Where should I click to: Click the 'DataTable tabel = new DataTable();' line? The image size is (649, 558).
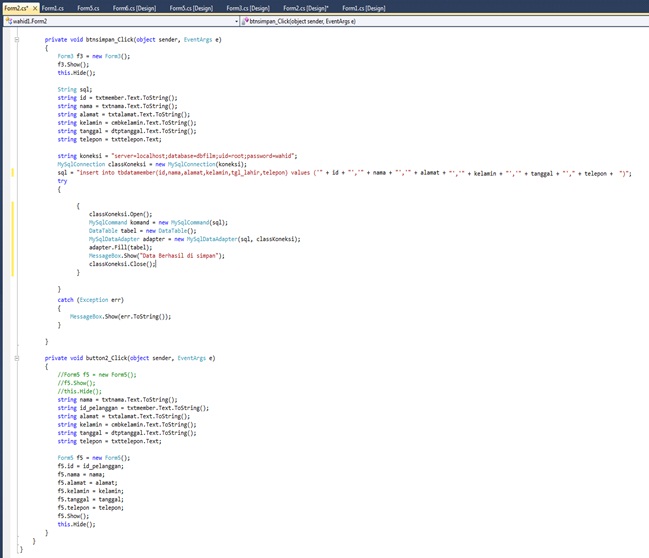(142, 231)
